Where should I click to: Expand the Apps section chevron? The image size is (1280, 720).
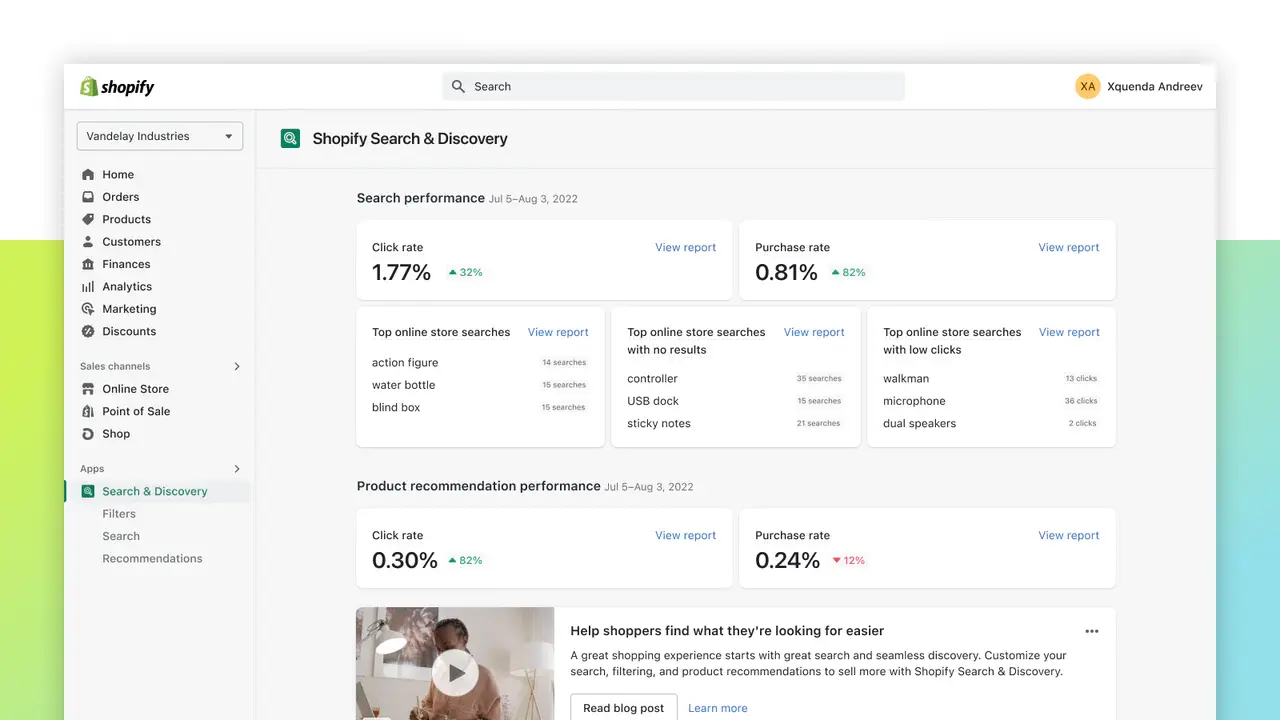pos(237,468)
